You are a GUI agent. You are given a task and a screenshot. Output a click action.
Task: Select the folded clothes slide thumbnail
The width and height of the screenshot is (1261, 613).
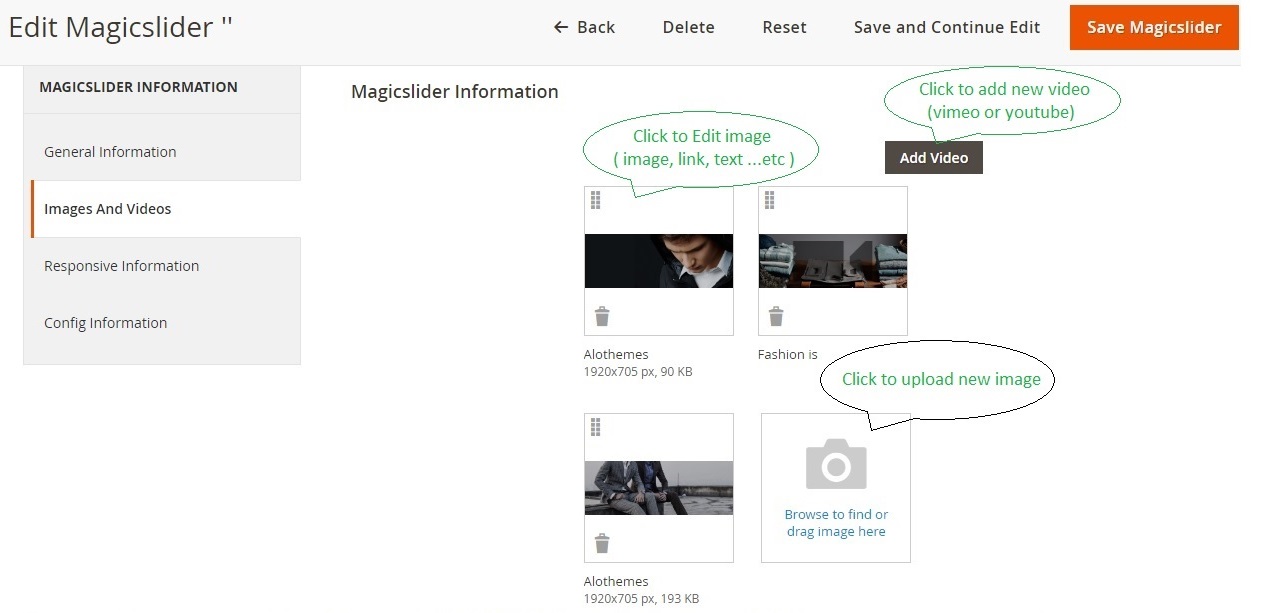coord(832,261)
